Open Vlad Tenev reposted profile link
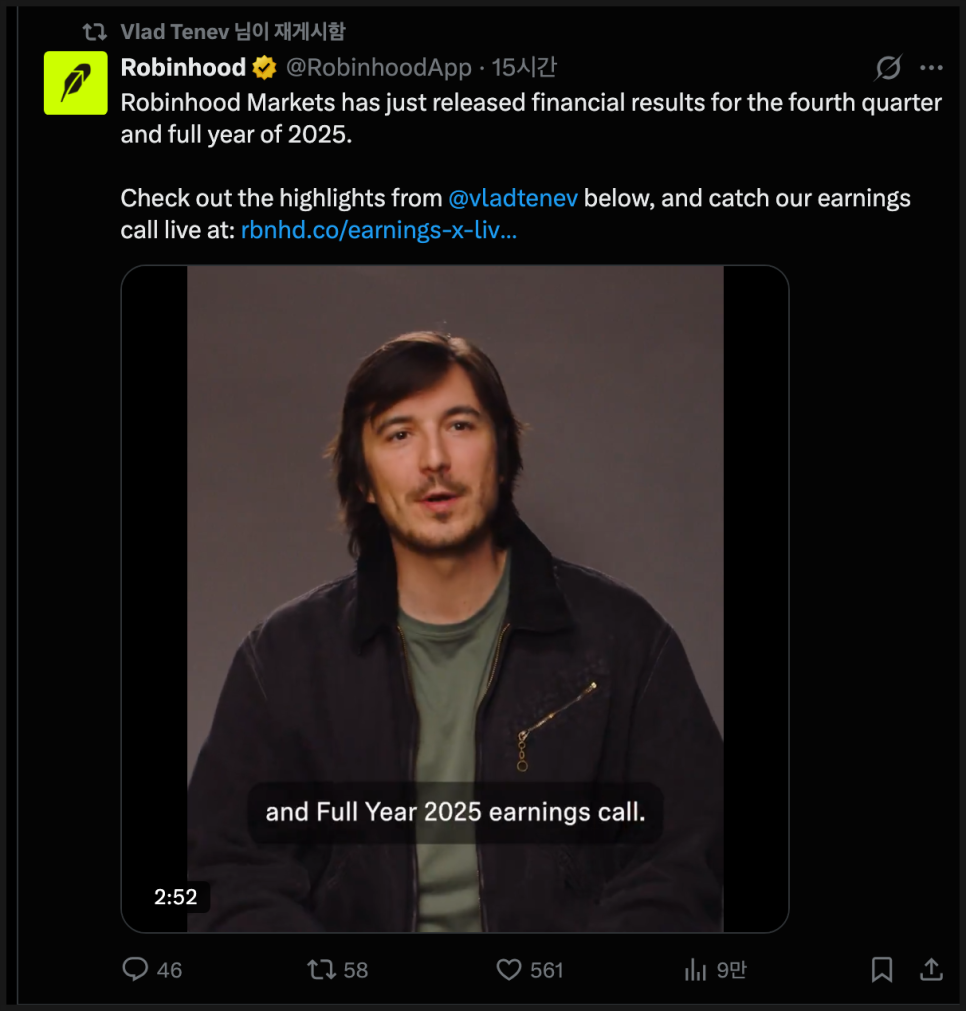Screen dimensions: 966x1011 click(x=175, y=32)
